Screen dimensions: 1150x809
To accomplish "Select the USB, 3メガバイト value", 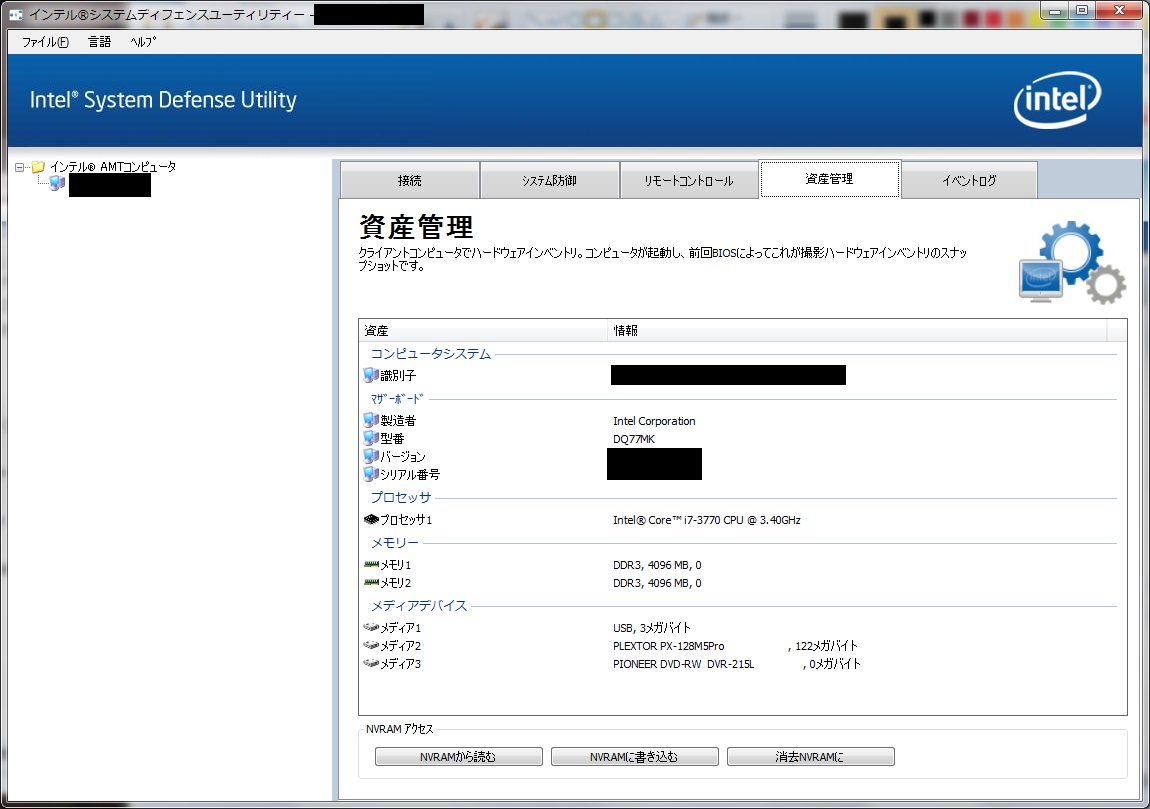I will [652, 628].
